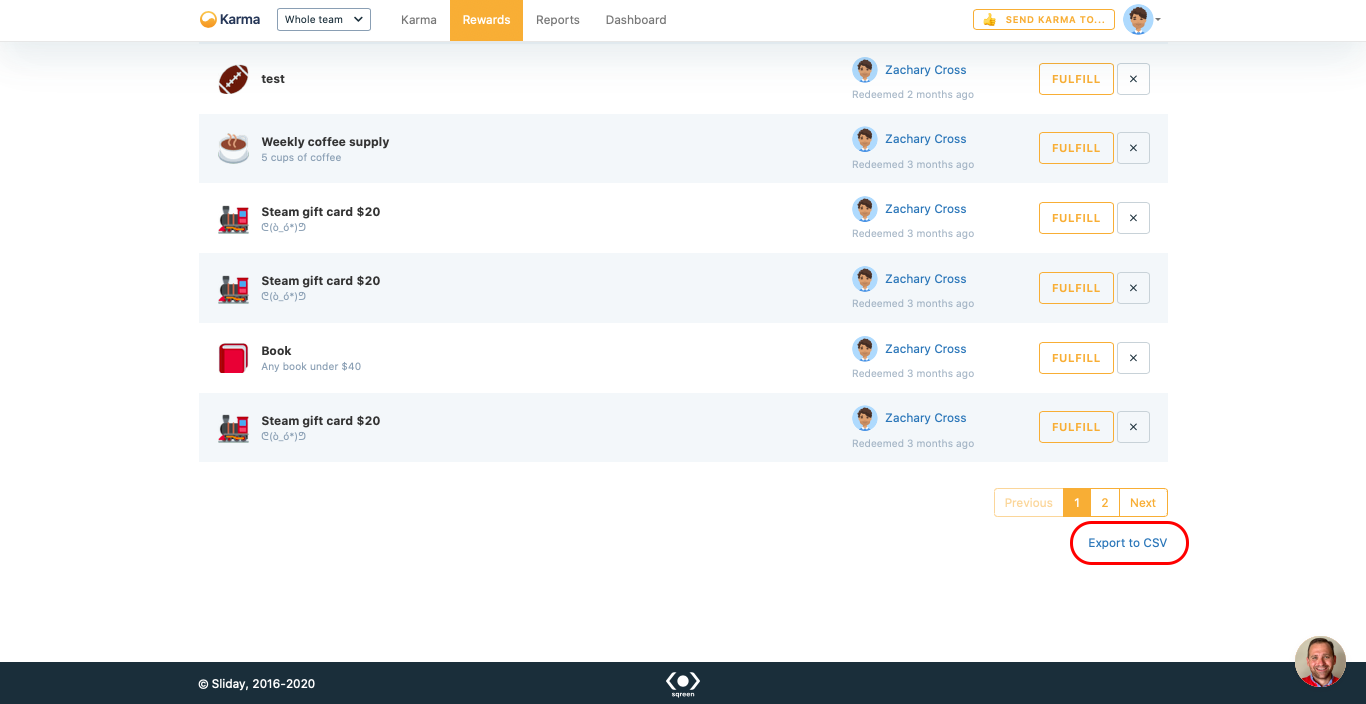Click the 'Weekly coffee supply' title
The height and width of the screenshot is (704, 1366).
click(x=325, y=142)
